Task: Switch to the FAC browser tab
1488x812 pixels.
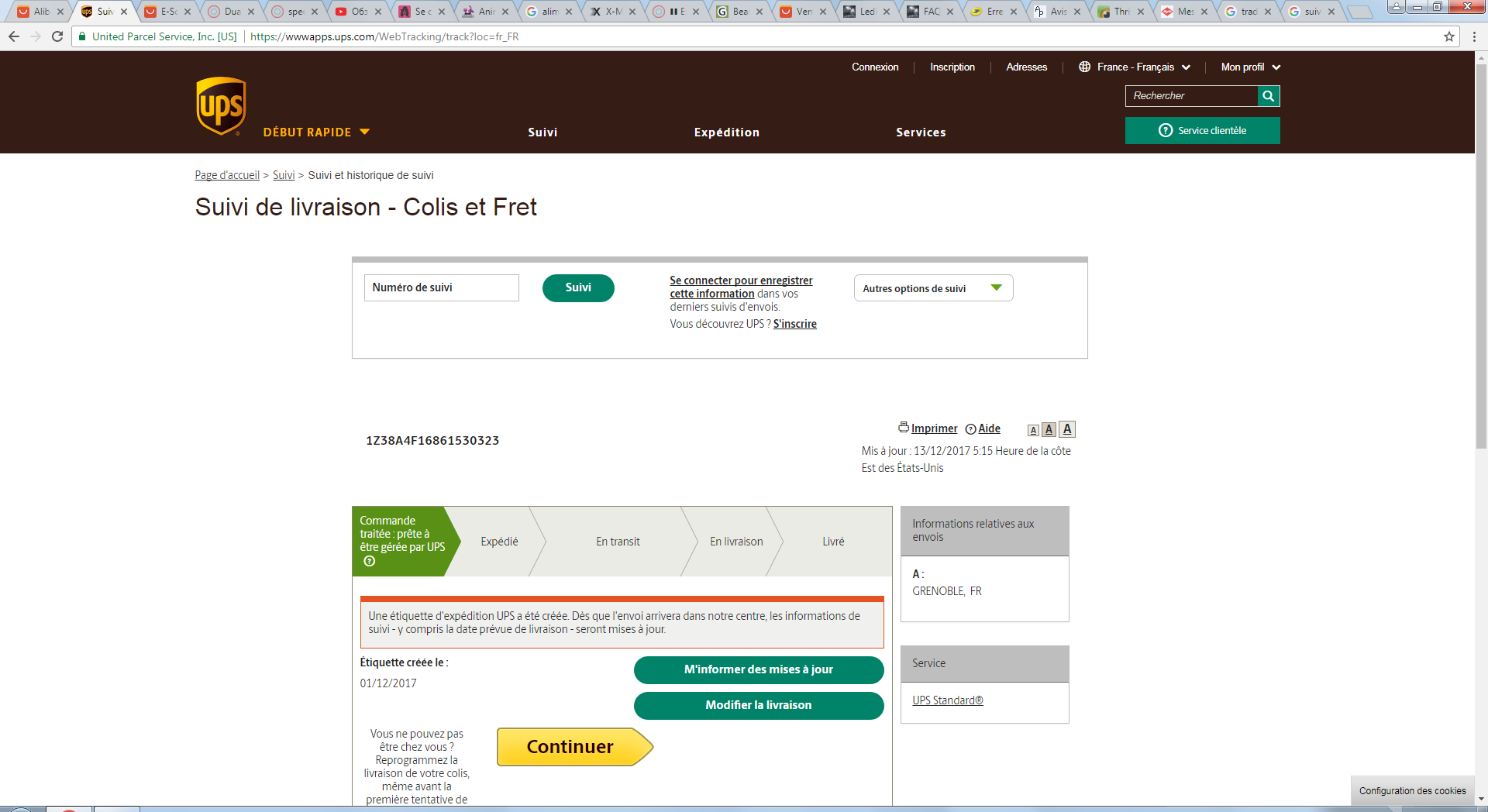Action: (932, 12)
